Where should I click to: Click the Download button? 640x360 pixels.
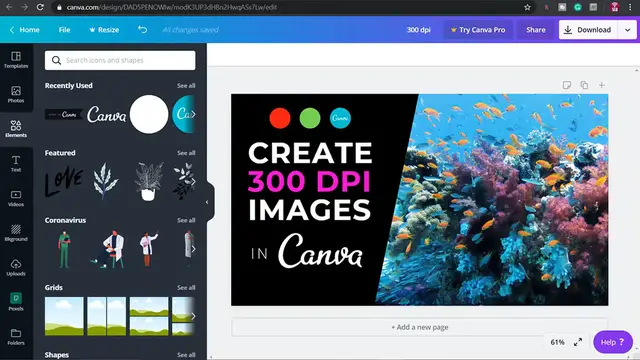[588, 30]
